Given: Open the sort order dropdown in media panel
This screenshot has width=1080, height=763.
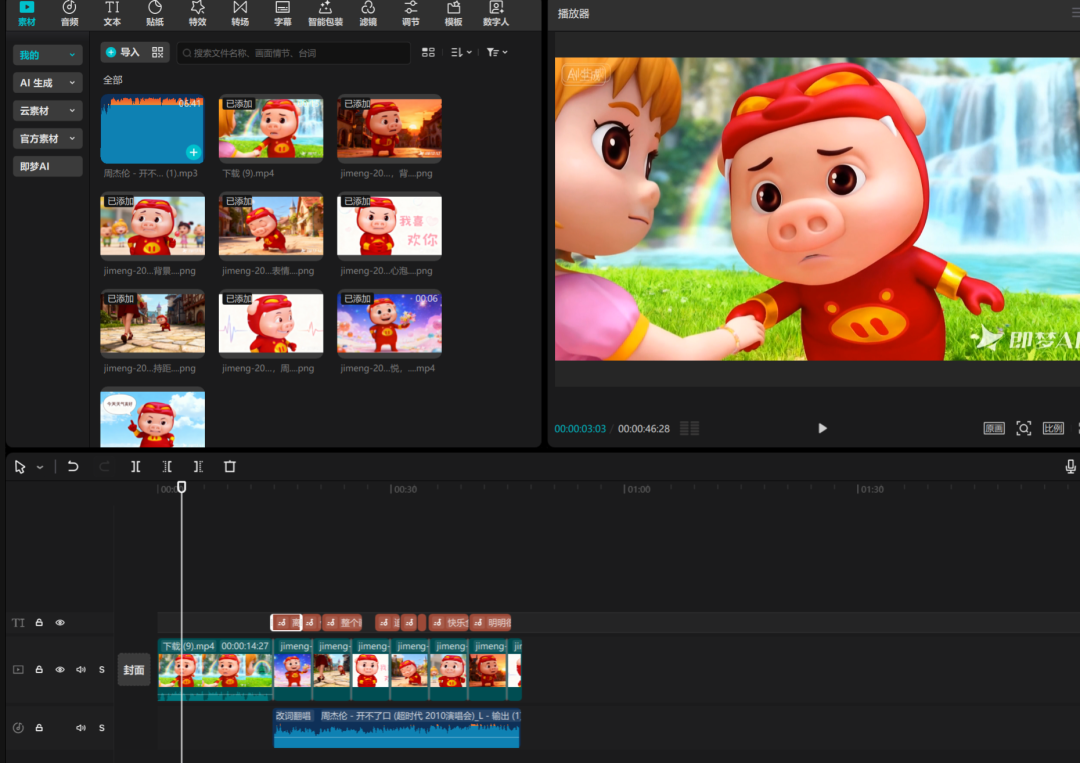Looking at the screenshot, I should pos(460,52).
